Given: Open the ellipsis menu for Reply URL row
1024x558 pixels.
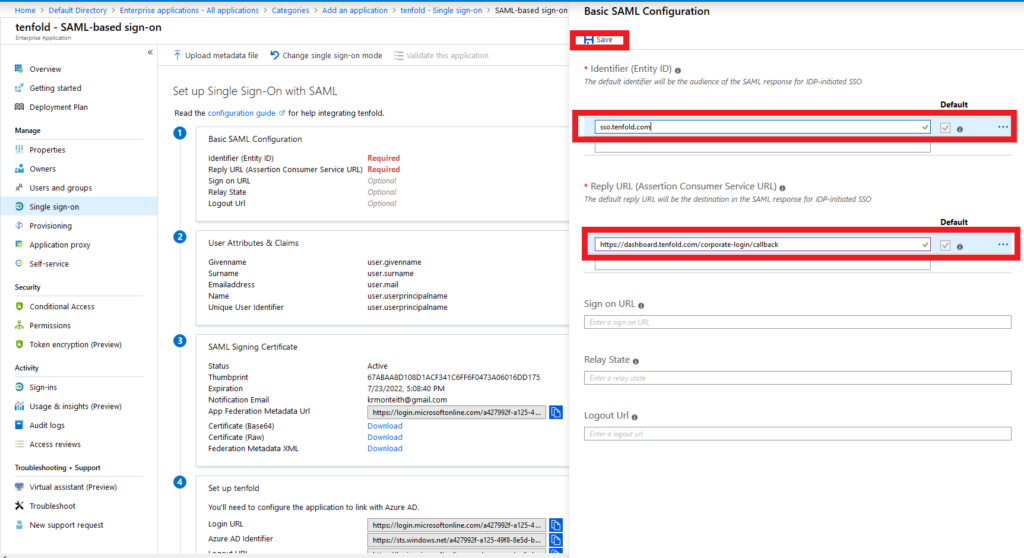Looking at the screenshot, I should [x=1003, y=244].
